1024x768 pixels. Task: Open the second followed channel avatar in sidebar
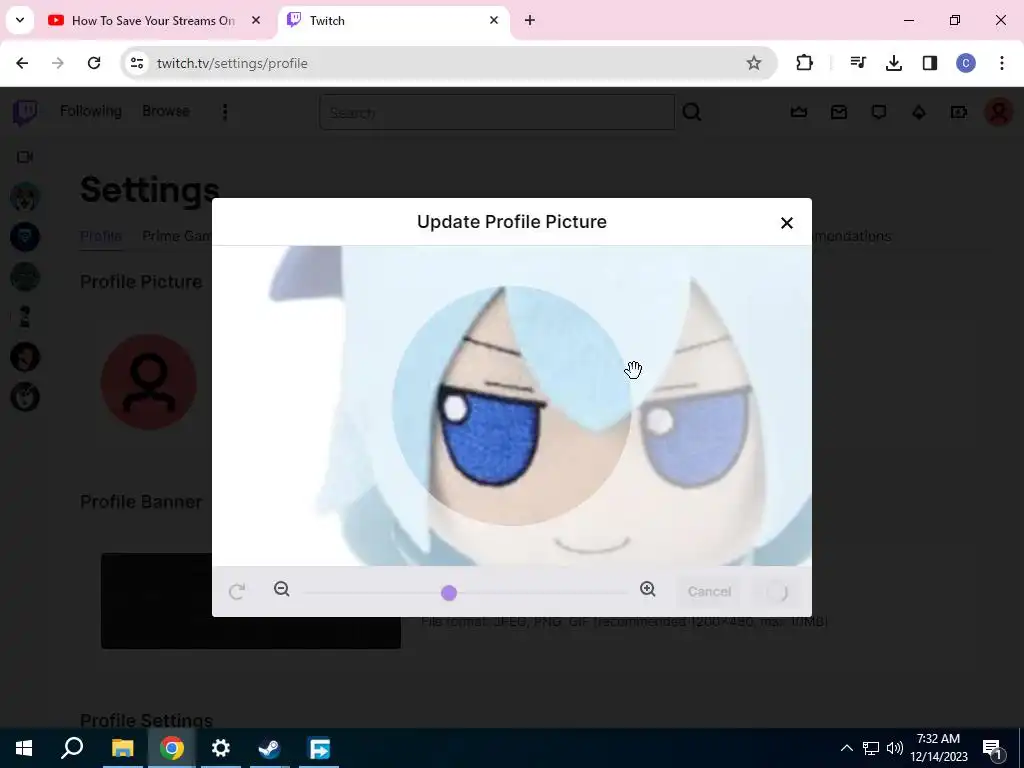[25, 237]
